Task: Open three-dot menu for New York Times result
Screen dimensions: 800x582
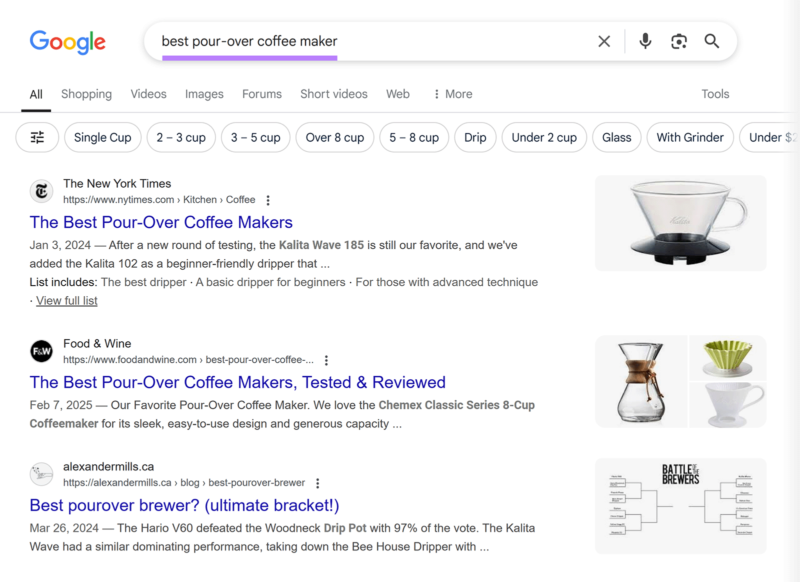Action: (x=268, y=200)
